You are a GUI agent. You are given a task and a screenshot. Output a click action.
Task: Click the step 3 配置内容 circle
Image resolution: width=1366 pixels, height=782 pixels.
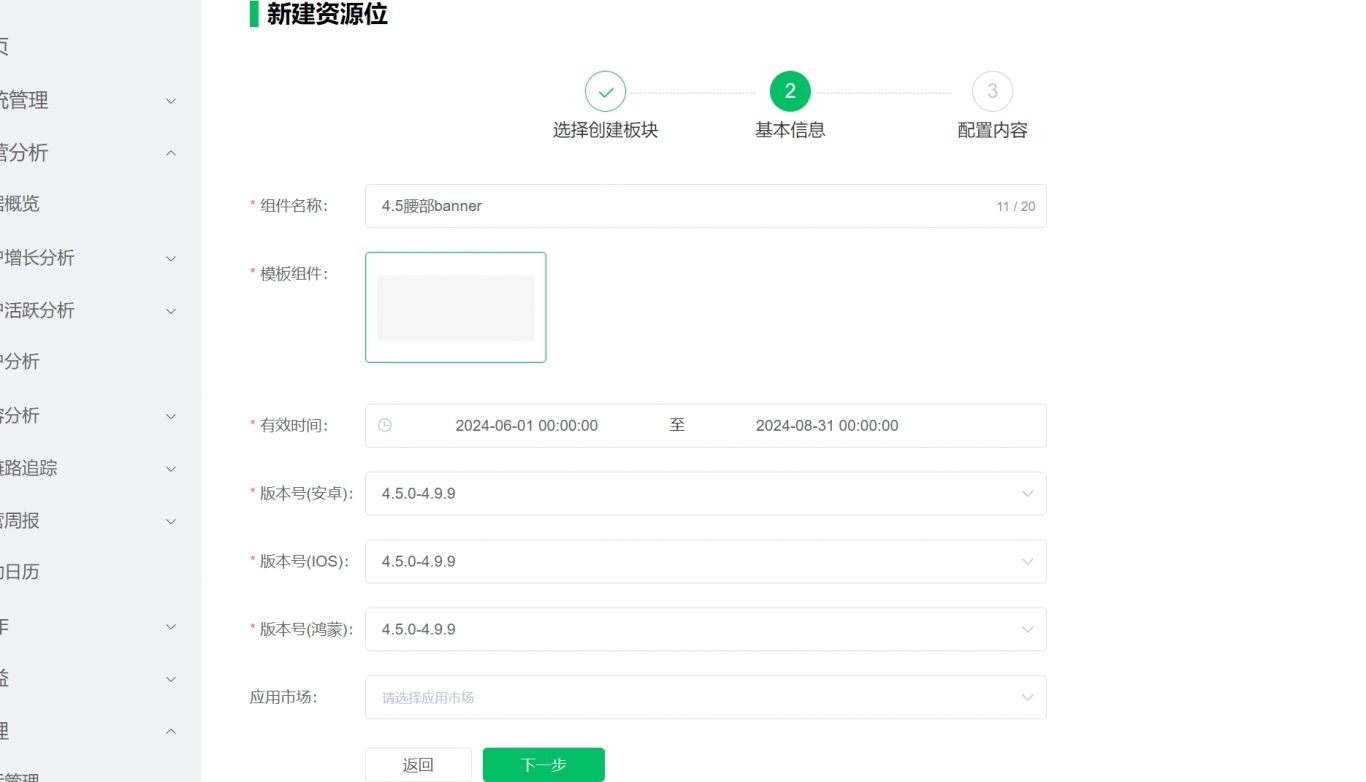(x=992, y=91)
